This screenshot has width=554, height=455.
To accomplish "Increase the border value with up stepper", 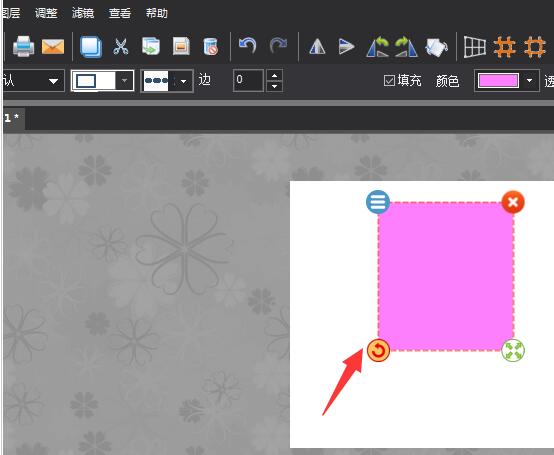I will pos(275,75).
